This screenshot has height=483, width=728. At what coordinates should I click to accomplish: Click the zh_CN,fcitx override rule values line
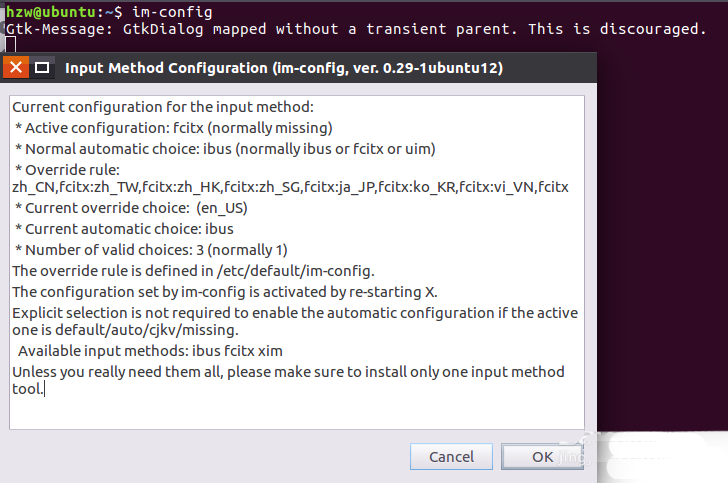tap(290, 186)
